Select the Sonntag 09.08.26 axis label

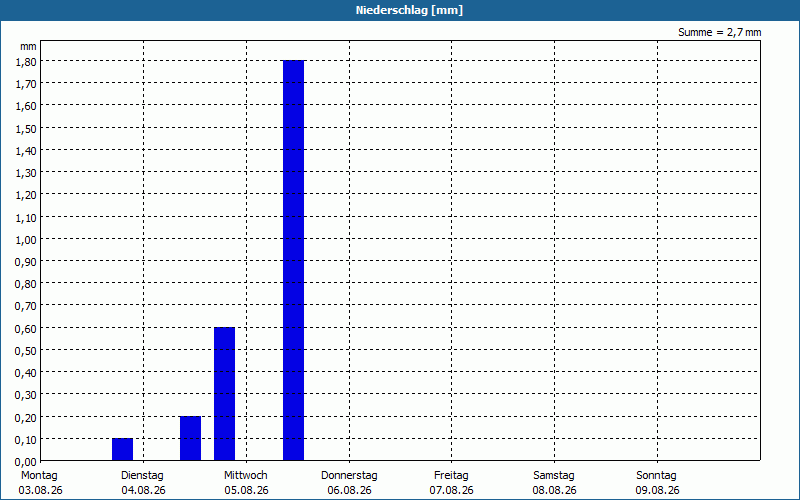[x=657, y=483]
